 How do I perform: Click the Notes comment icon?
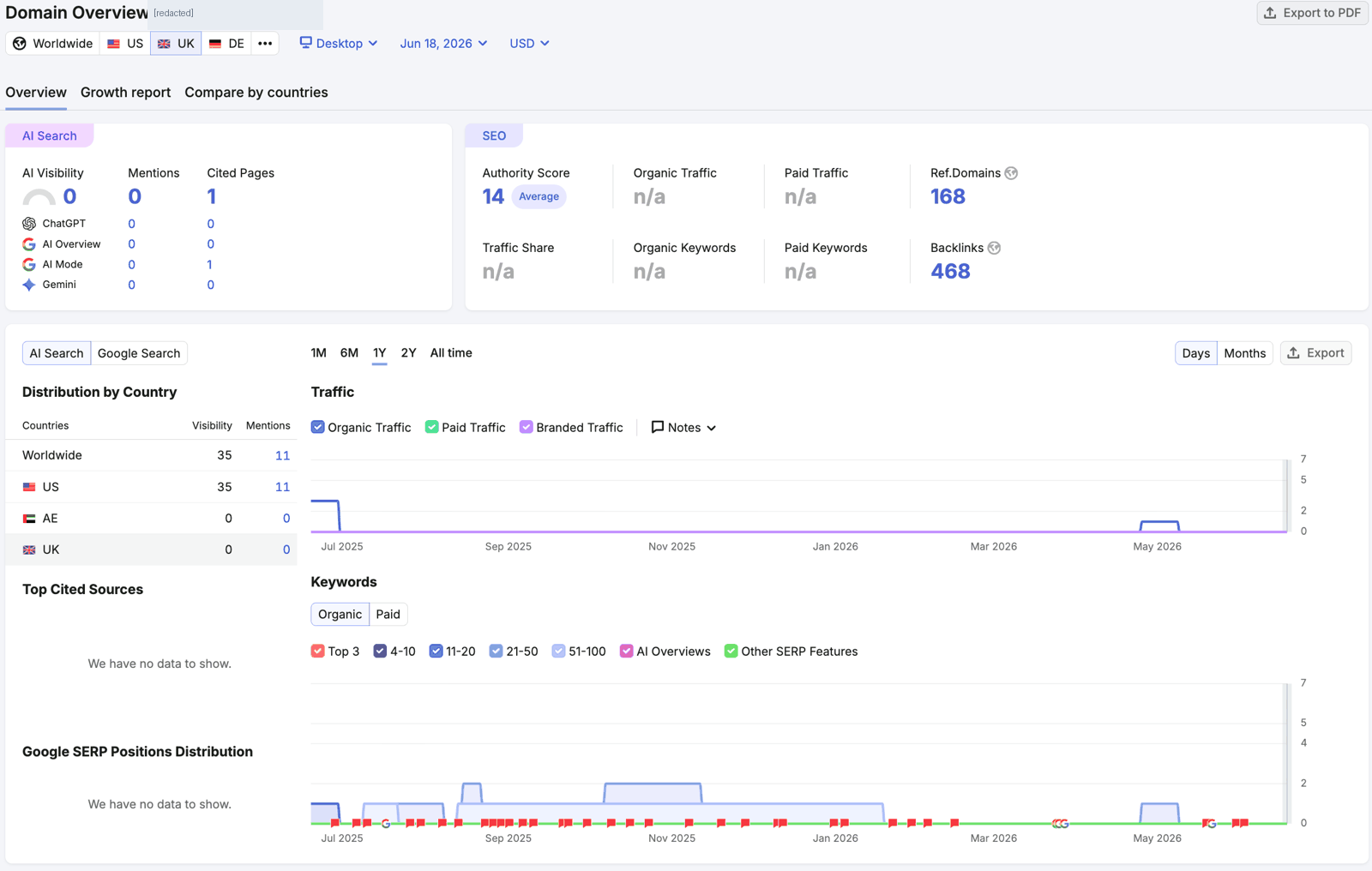[658, 427]
